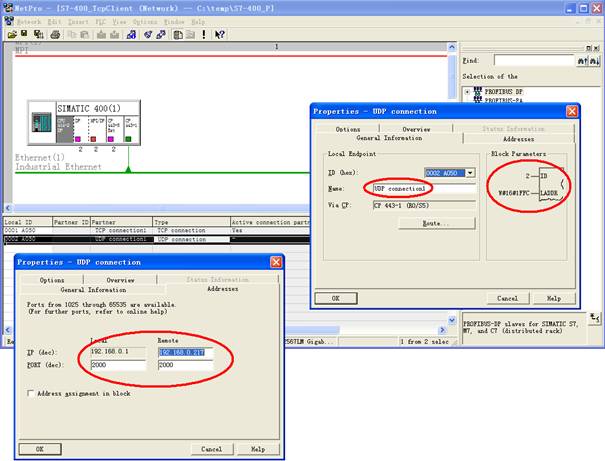
Task: Click the exclamation mark toolbar icon
Action: (204, 35)
